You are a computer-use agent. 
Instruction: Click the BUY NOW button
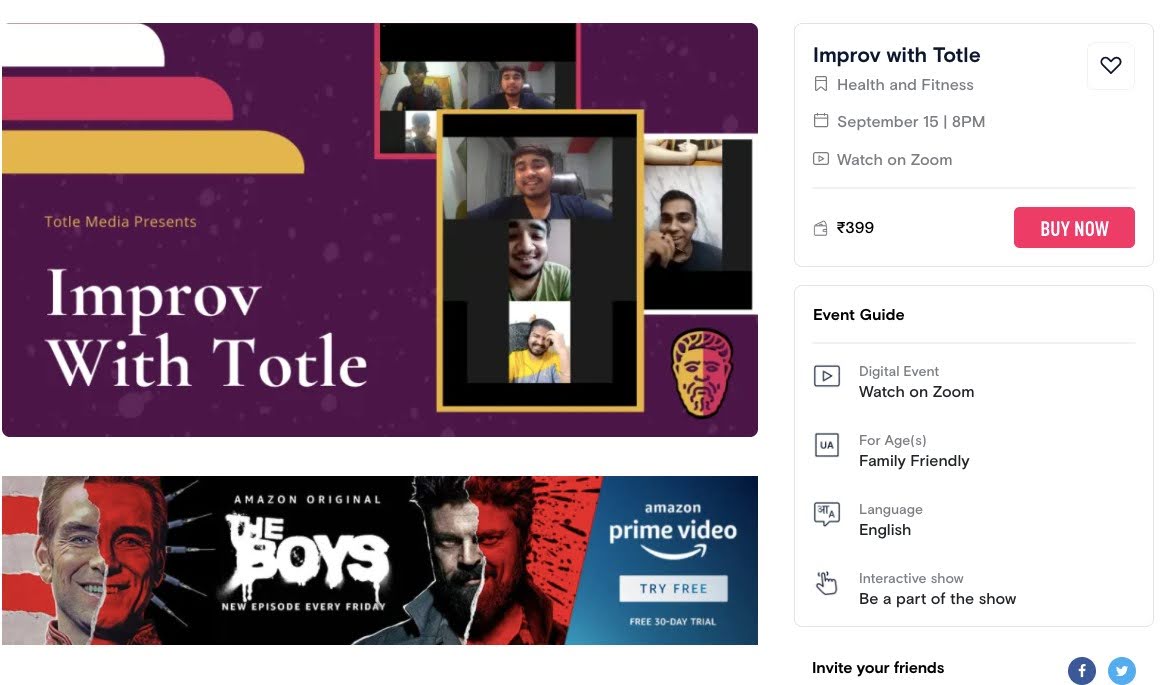(1074, 227)
